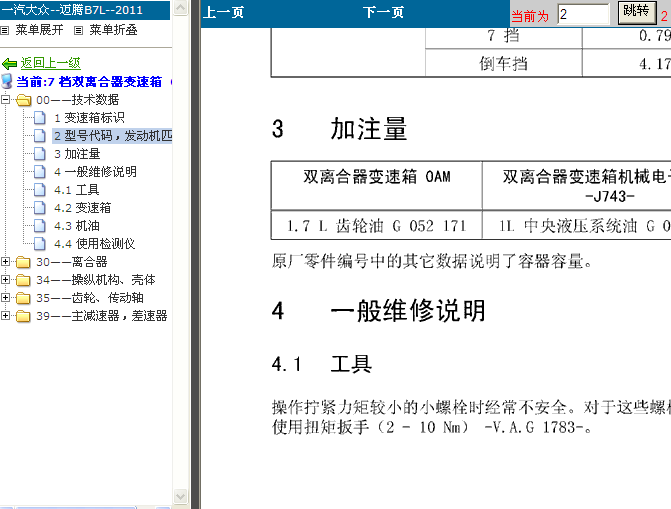The image size is (671, 509).
Task: Click the folder icon for 00——技术数据
Action: tap(24, 100)
